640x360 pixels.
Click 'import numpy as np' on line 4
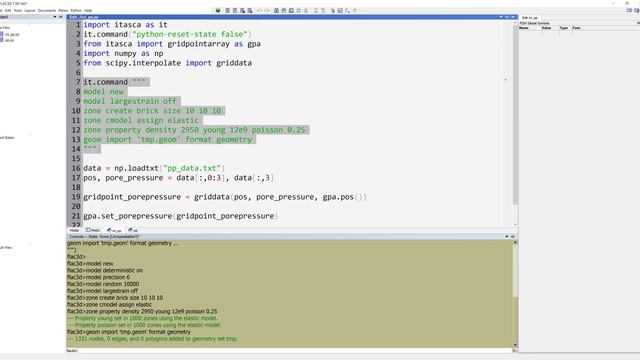click(x=123, y=53)
